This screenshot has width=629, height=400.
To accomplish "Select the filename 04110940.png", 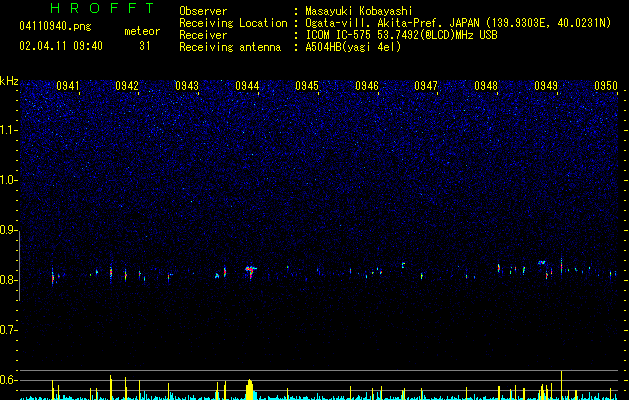I will (x=55, y=26).
